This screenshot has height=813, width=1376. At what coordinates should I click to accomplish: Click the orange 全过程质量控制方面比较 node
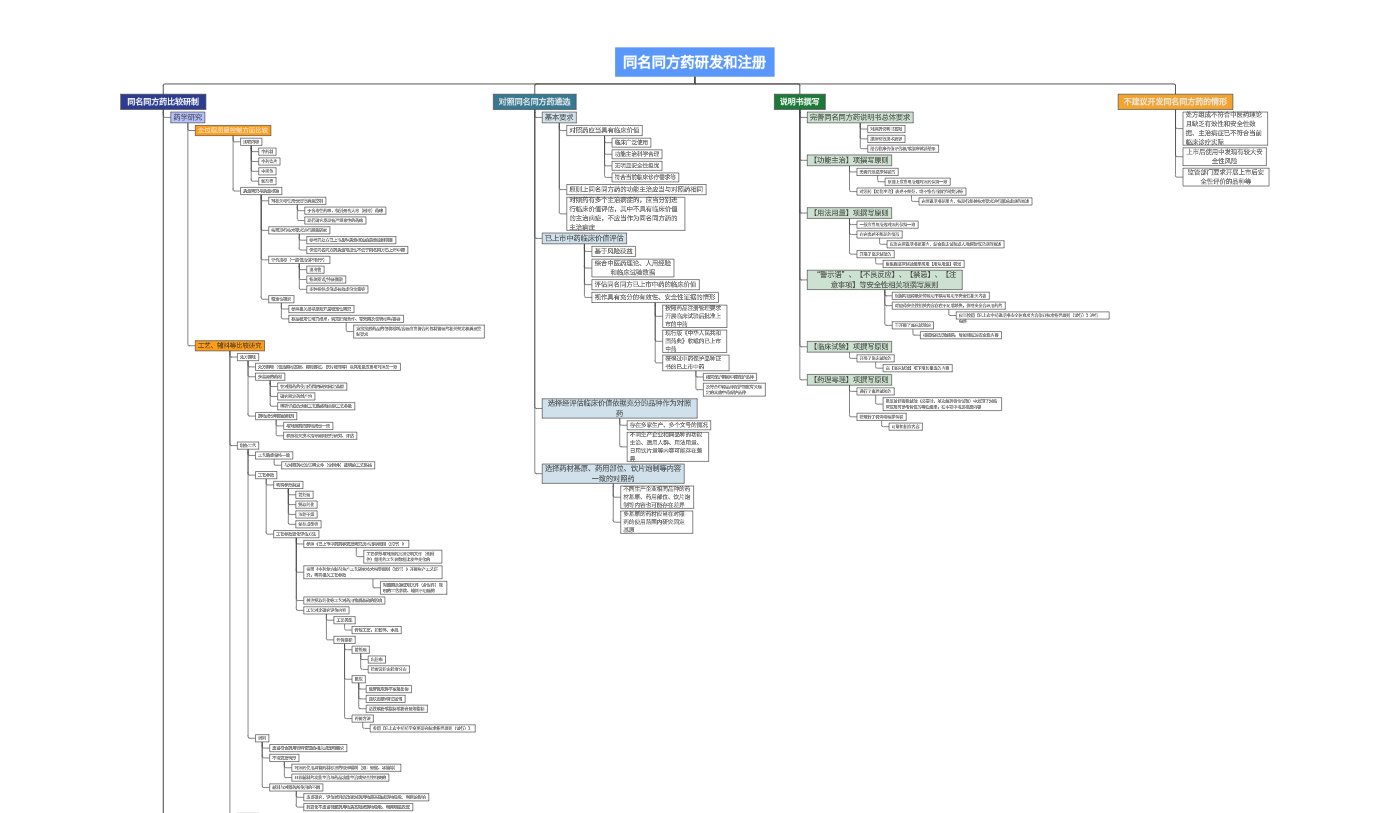pyautogui.click(x=232, y=130)
